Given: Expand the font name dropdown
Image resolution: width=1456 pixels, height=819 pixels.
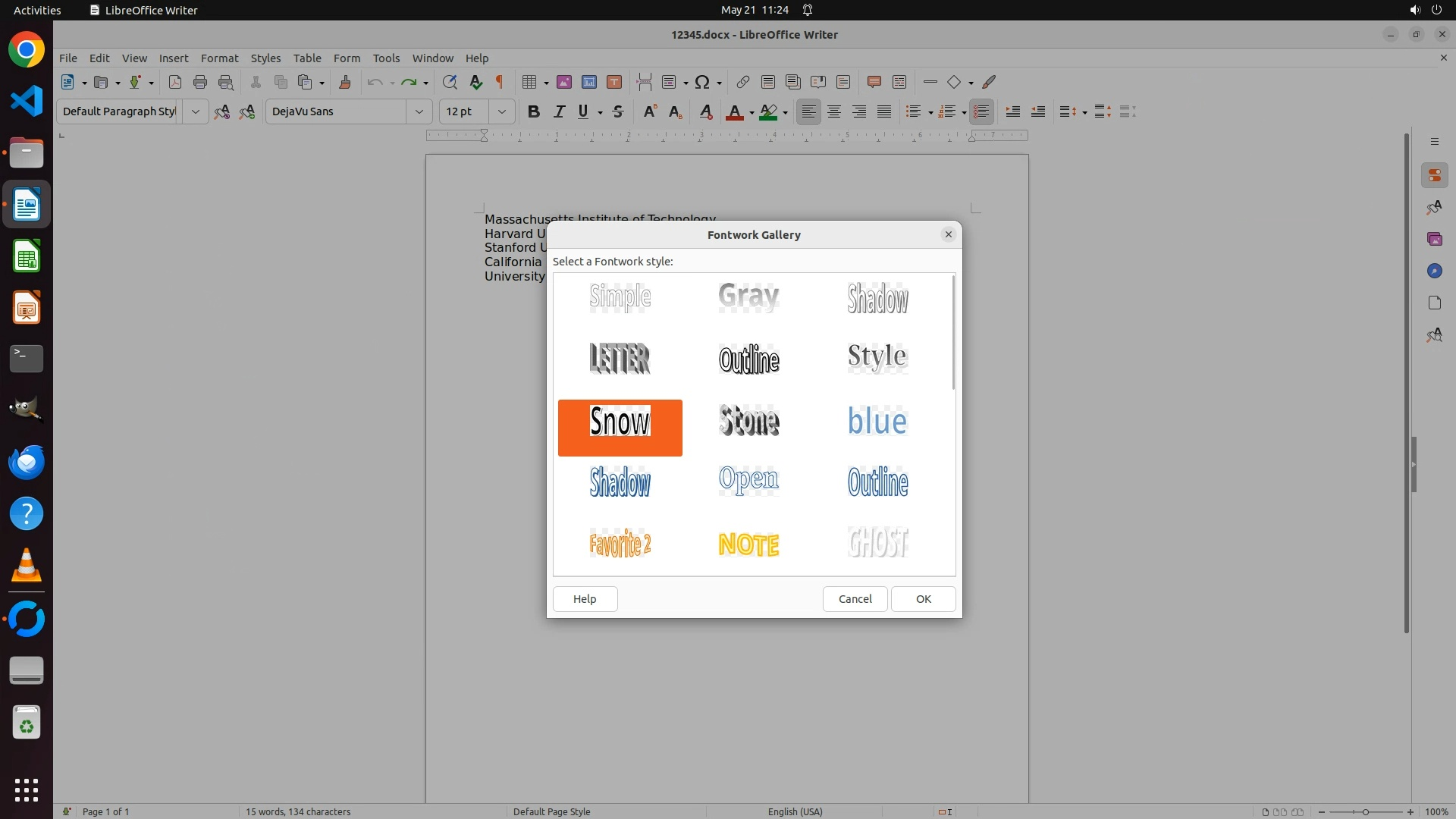Looking at the screenshot, I should (419, 111).
